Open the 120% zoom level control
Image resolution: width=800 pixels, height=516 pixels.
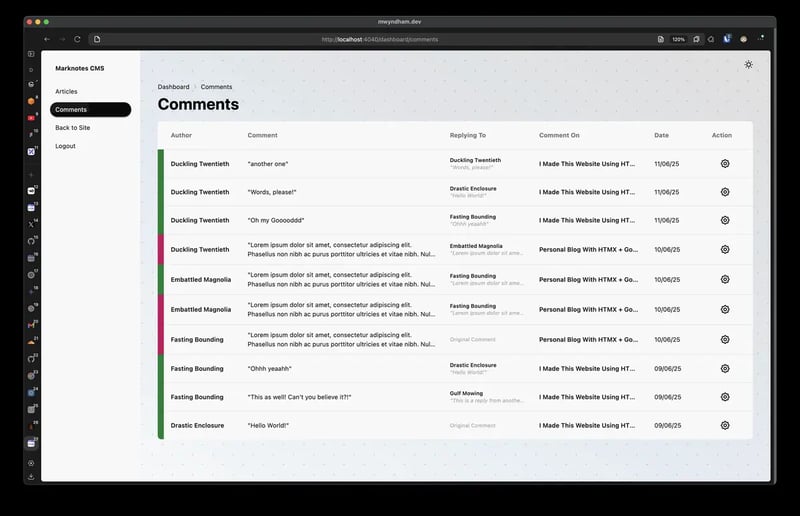click(678, 39)
